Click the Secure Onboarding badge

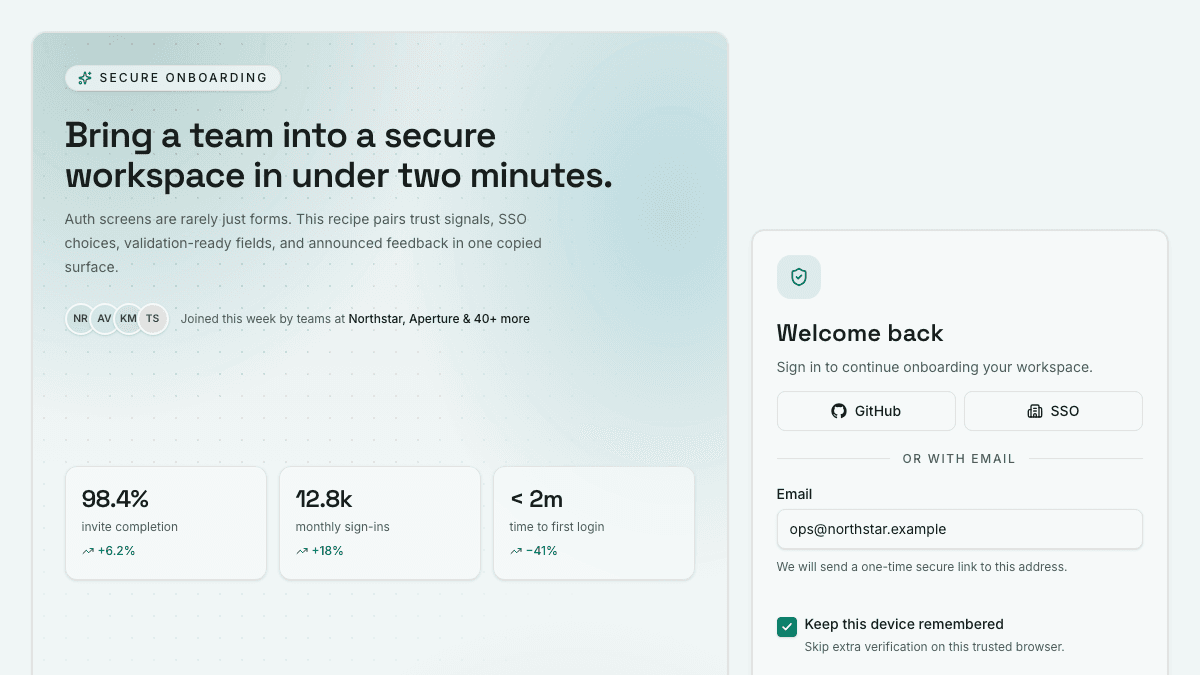(173, 78)
